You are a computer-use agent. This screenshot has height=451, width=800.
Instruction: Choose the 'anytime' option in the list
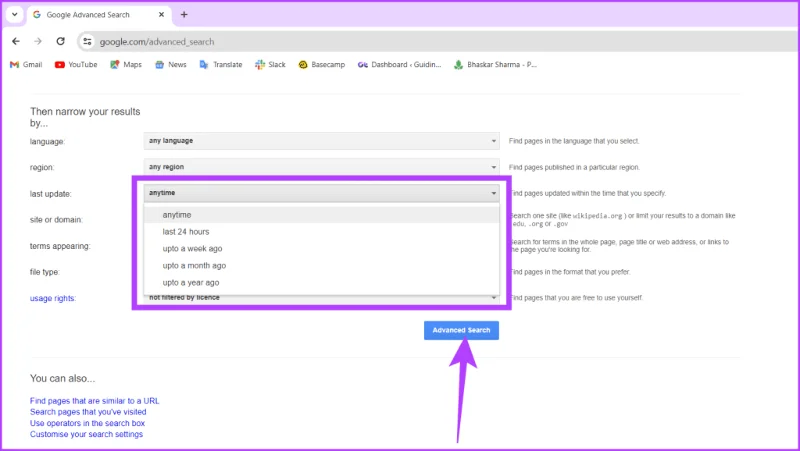tap(321, 215)
